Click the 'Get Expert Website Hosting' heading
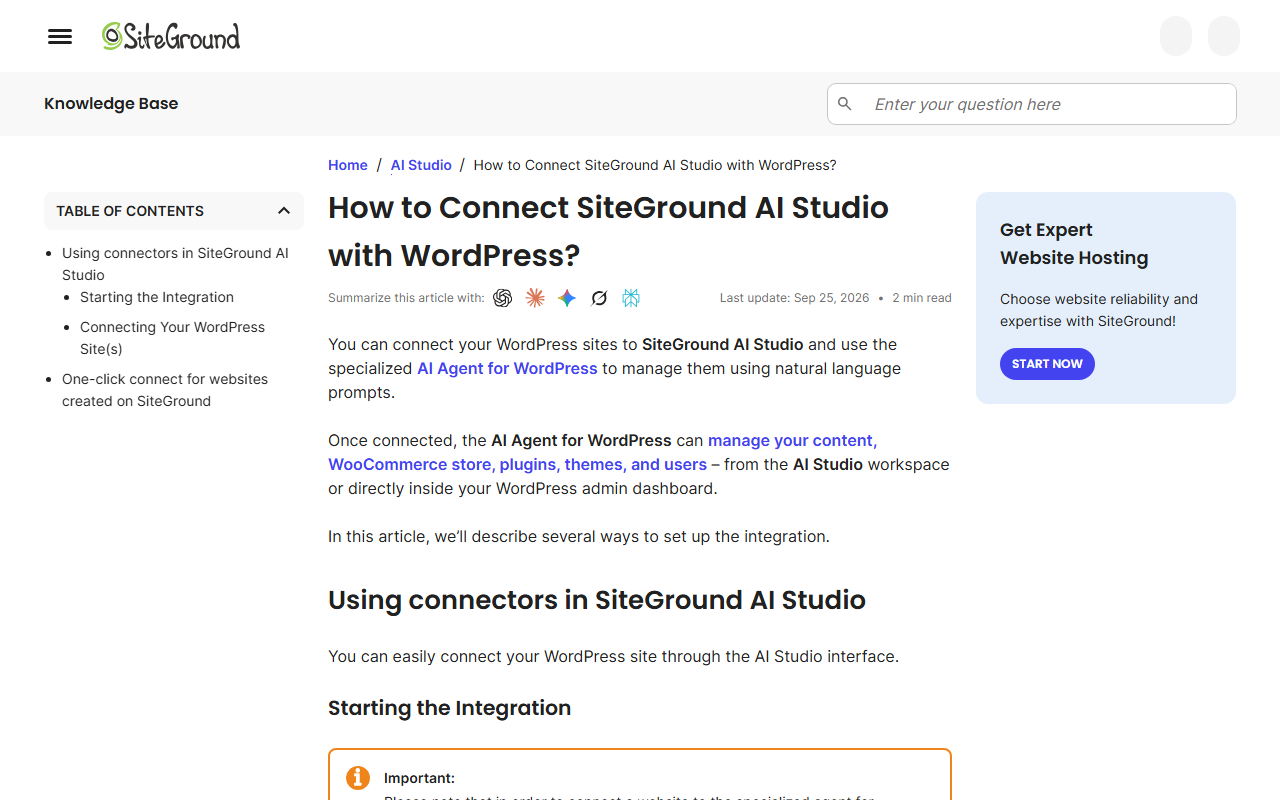This screenshot has width=1280, height=800. tap(1074, 244)
